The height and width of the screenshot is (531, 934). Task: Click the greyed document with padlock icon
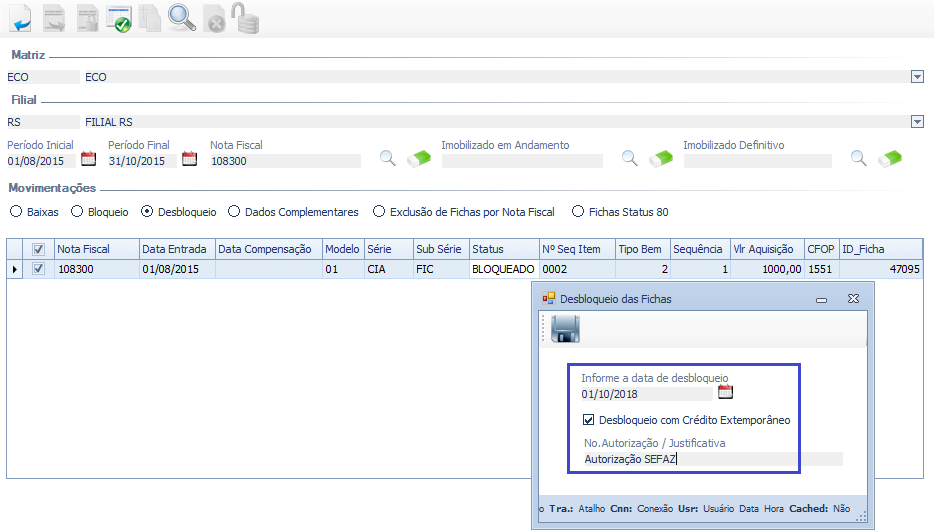[88, 18]
